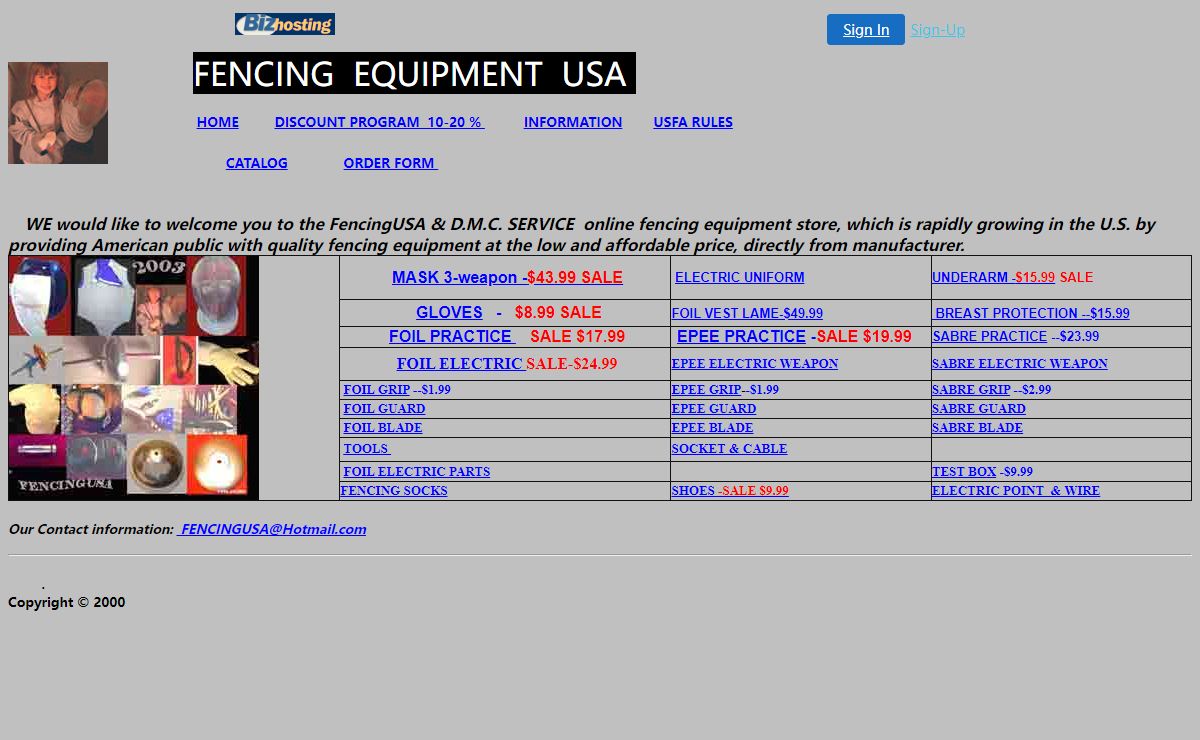Open BREAST PROTECTION $15.99 link

(x=1031, y=313)
